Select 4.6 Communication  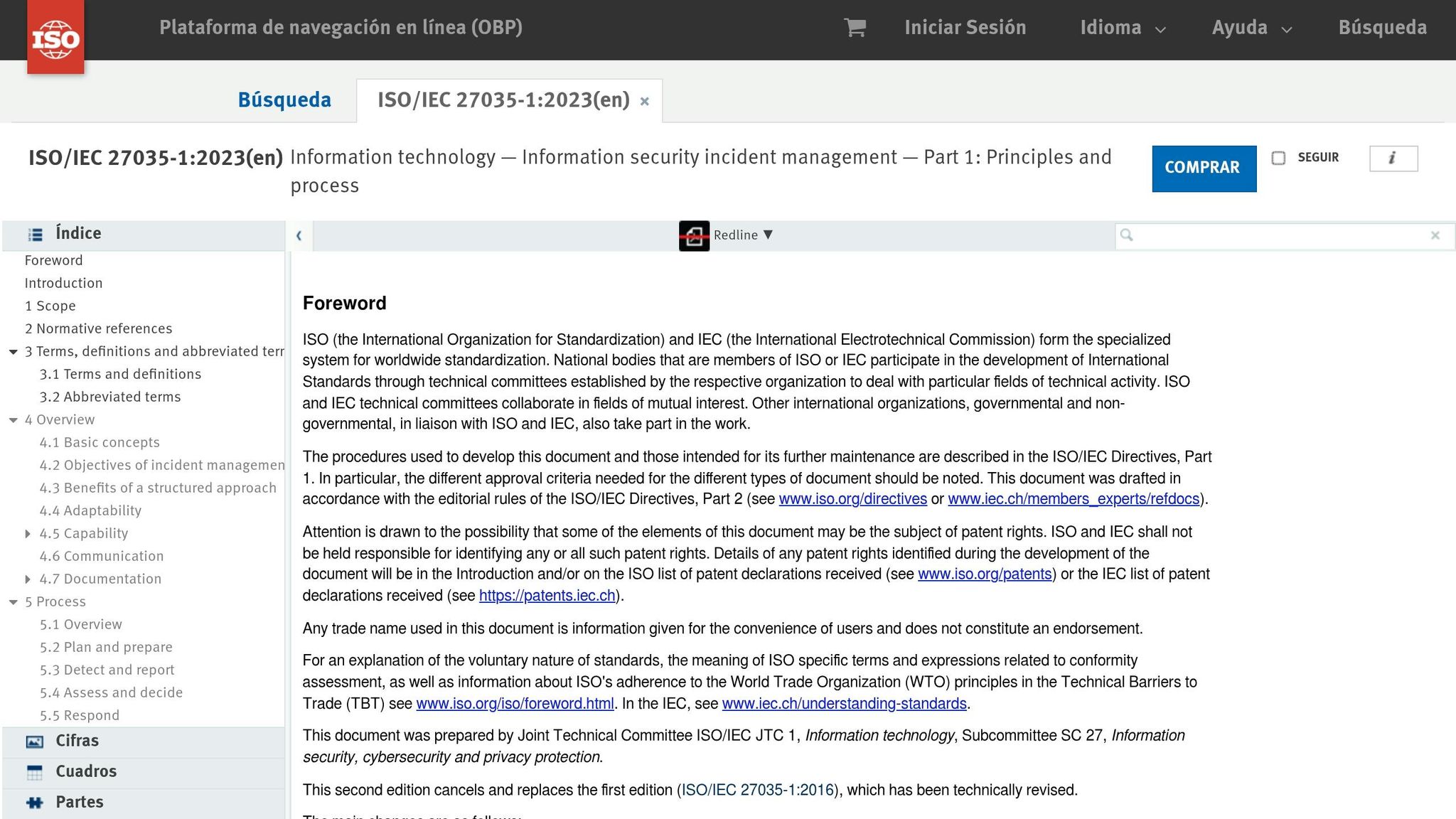point(102,557)
